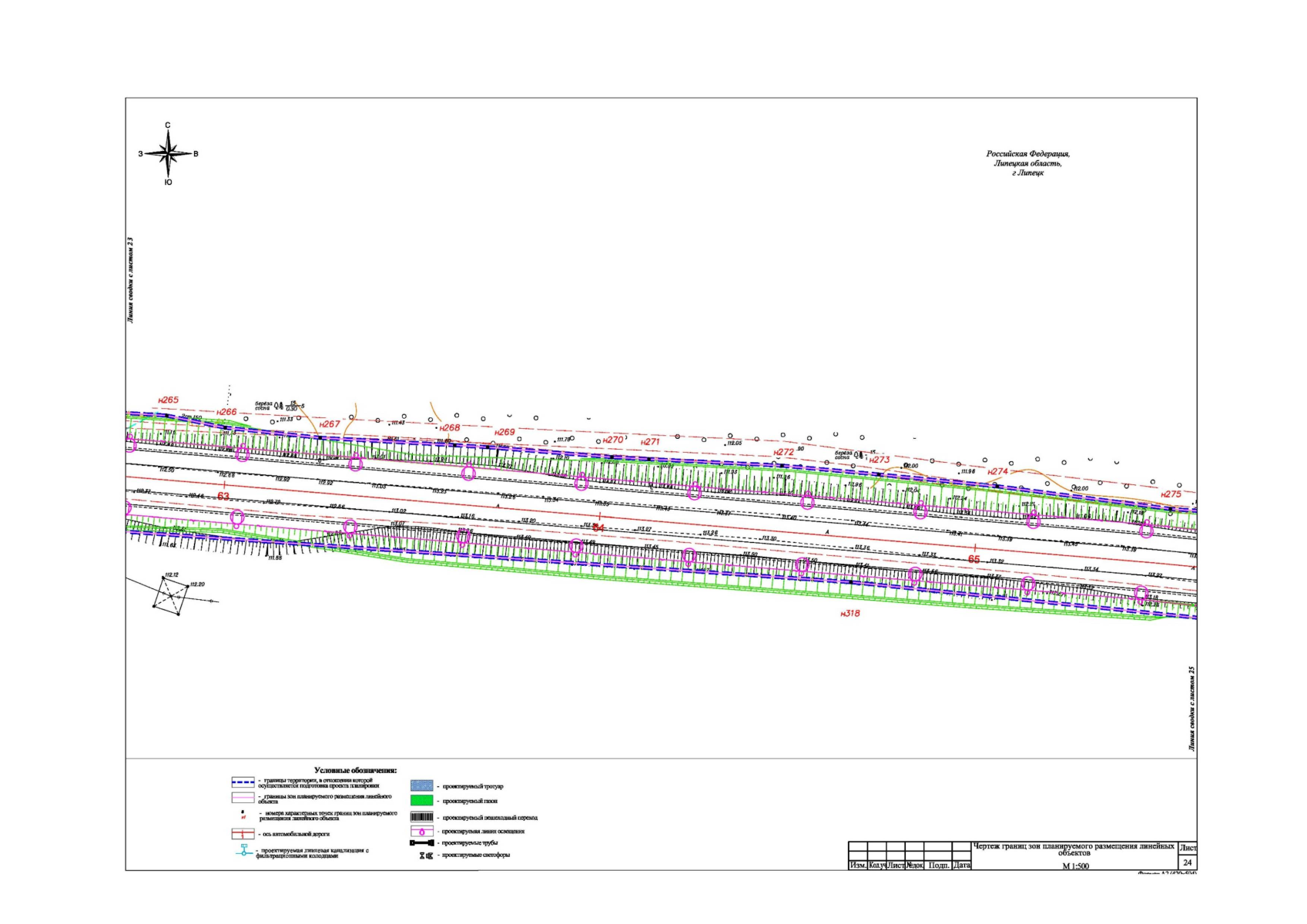Click the square structure with crossed dashed diagonals

170,595
